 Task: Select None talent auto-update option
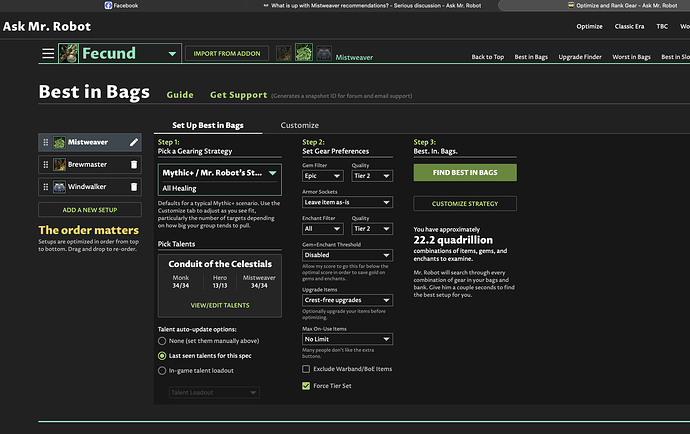coord(162,341)
